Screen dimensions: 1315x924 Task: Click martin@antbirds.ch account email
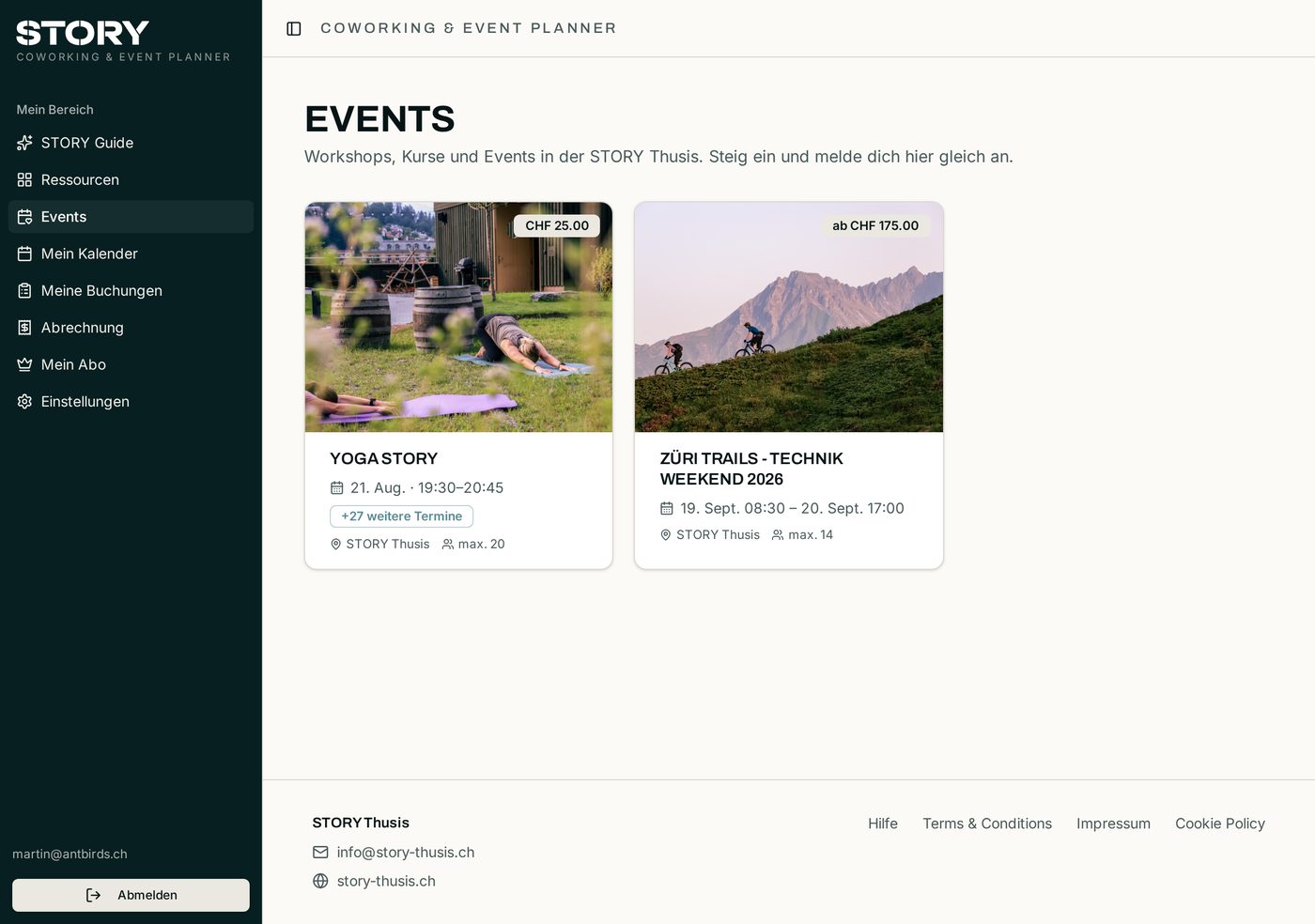coord(70,854)
